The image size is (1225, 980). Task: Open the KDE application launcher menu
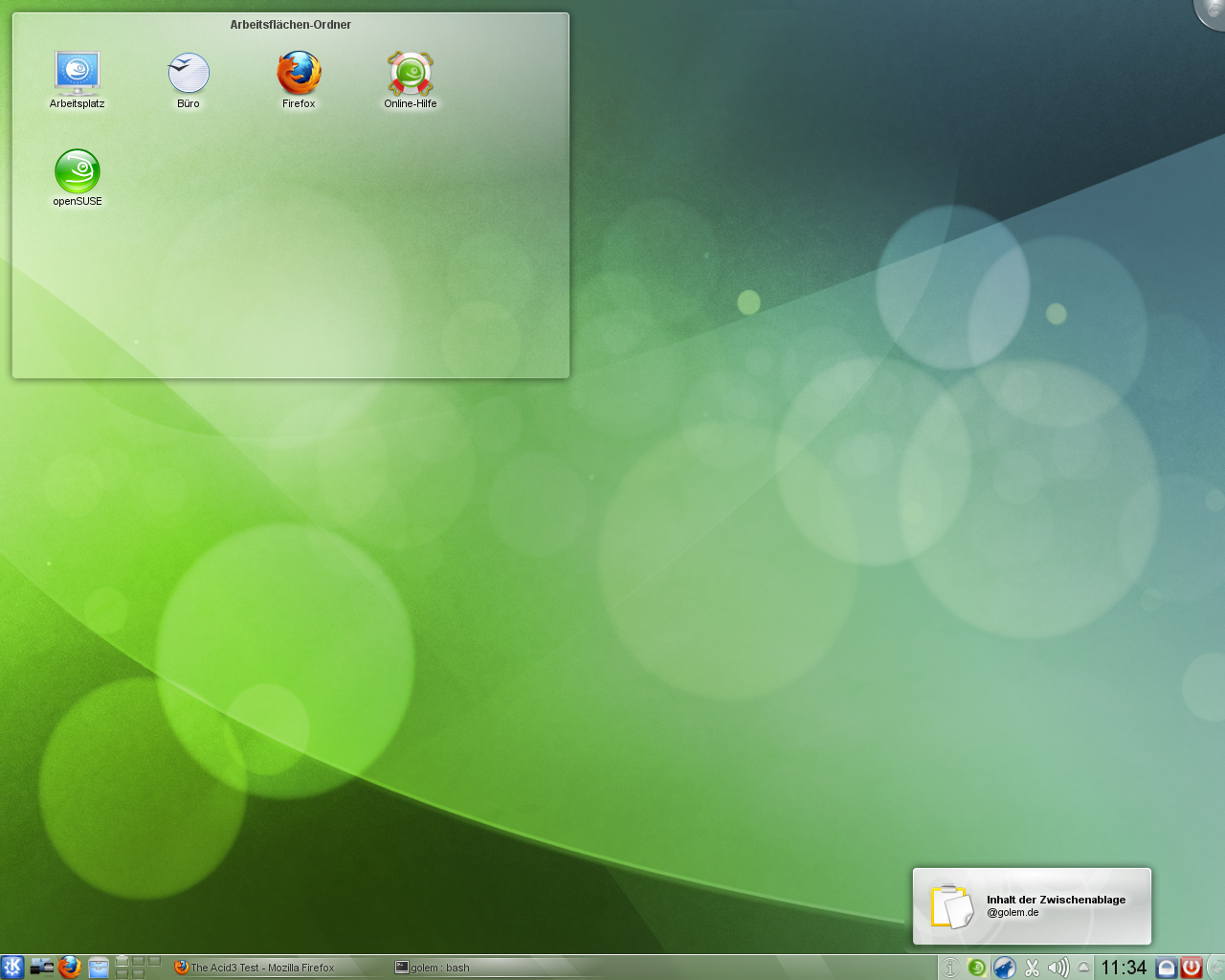click(x=11, y=967)
